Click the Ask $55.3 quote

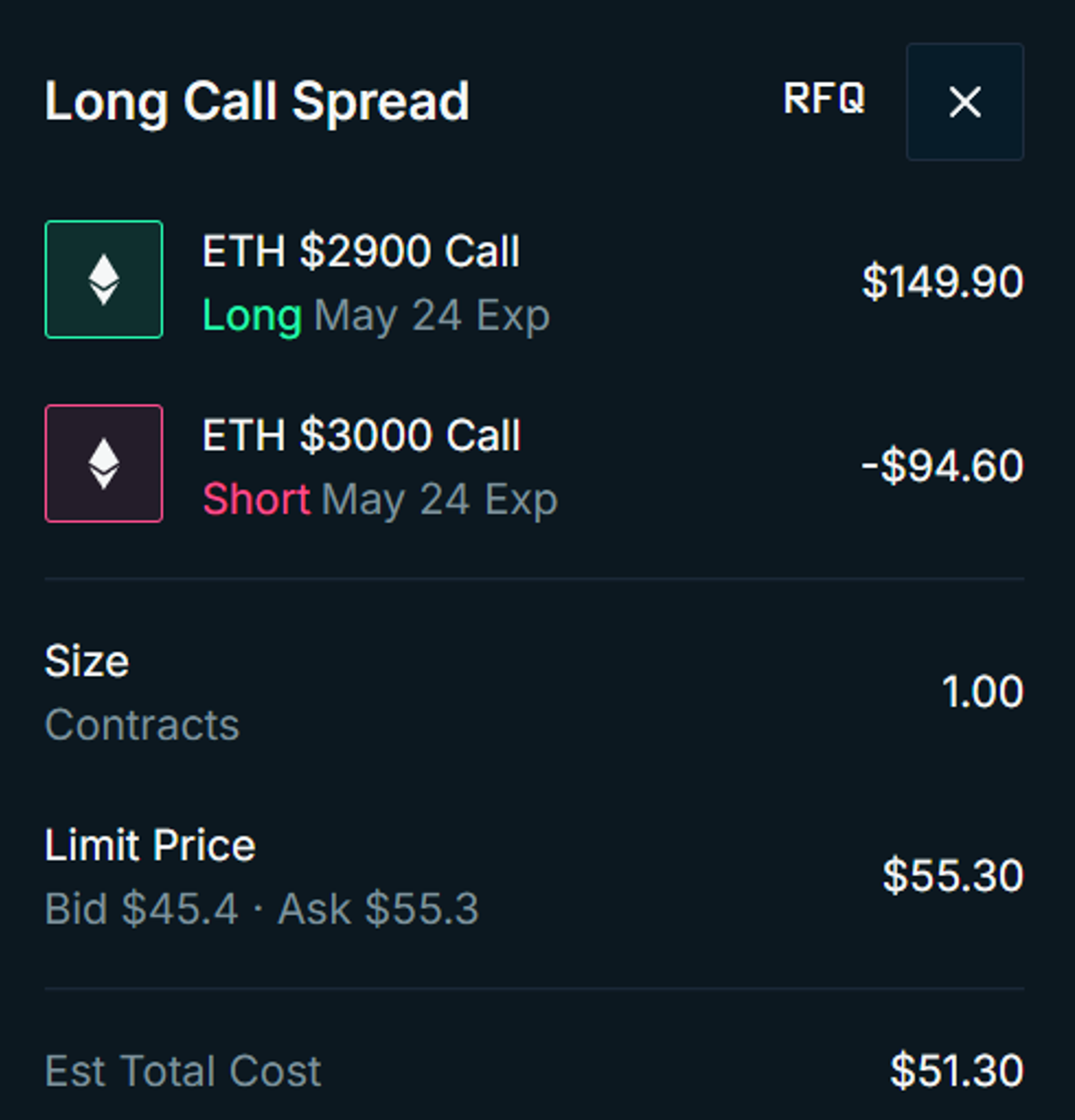click(x=378, y=908)
